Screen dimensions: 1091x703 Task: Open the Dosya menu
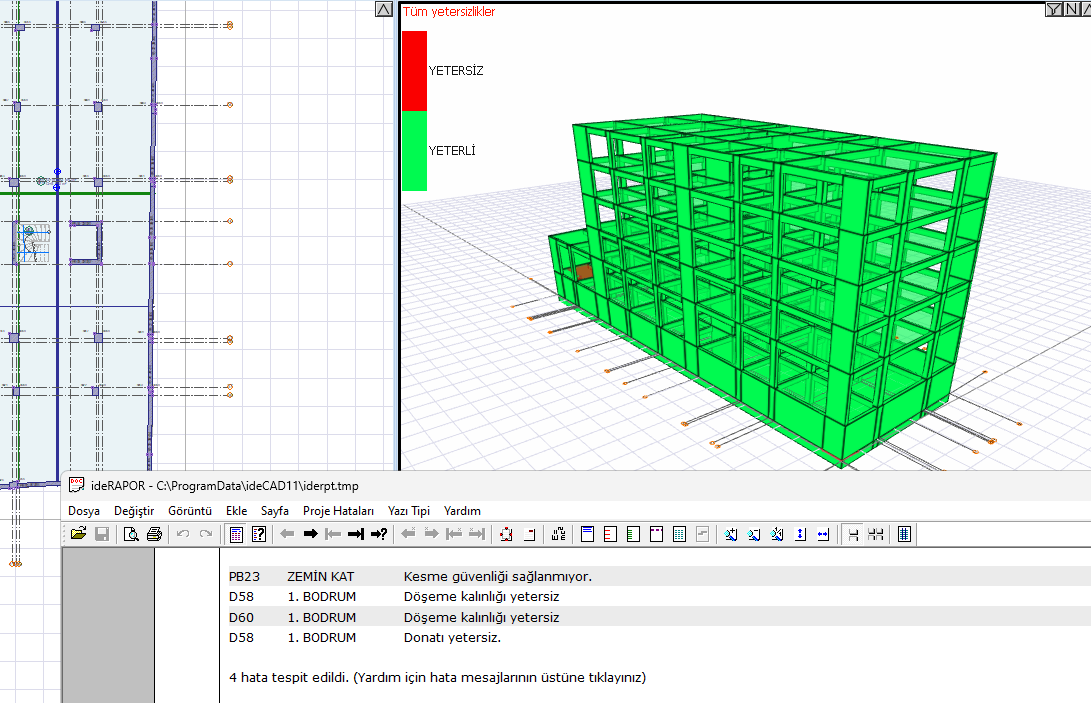click(x=84, y=511)
